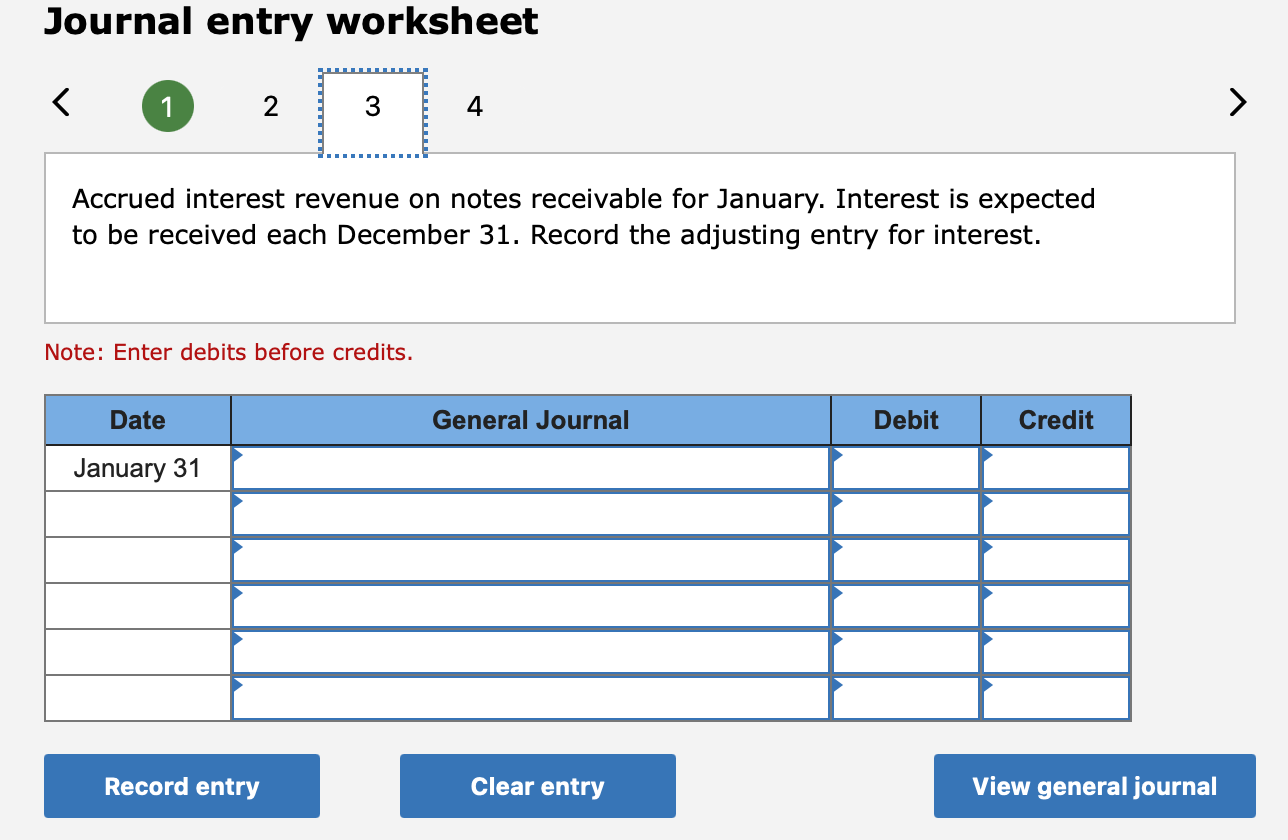Click the Record entry button
1288x840 pixels.
click(181, 786)
